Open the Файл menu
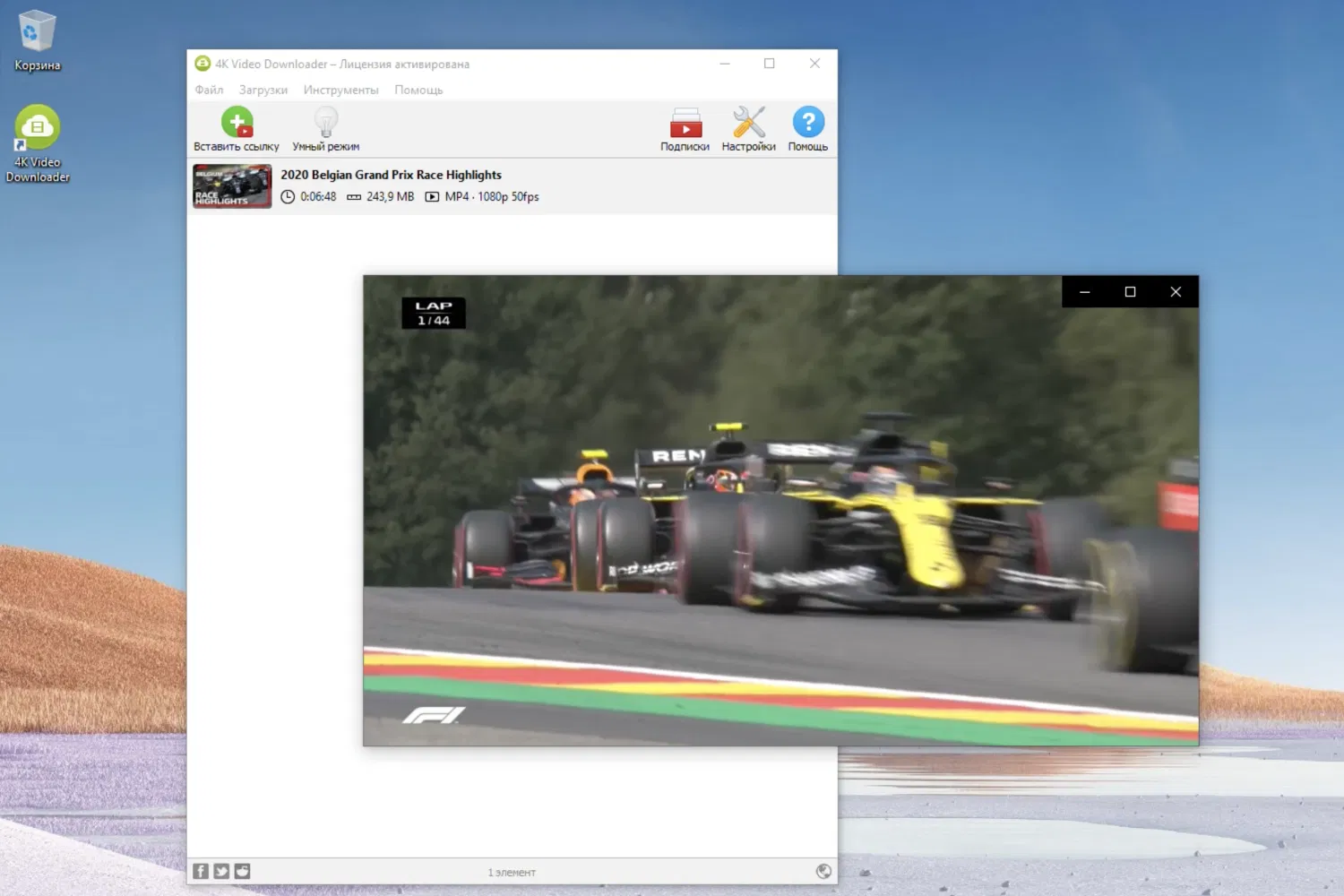This screenshot has height=896, width=1344. (208, 90)
